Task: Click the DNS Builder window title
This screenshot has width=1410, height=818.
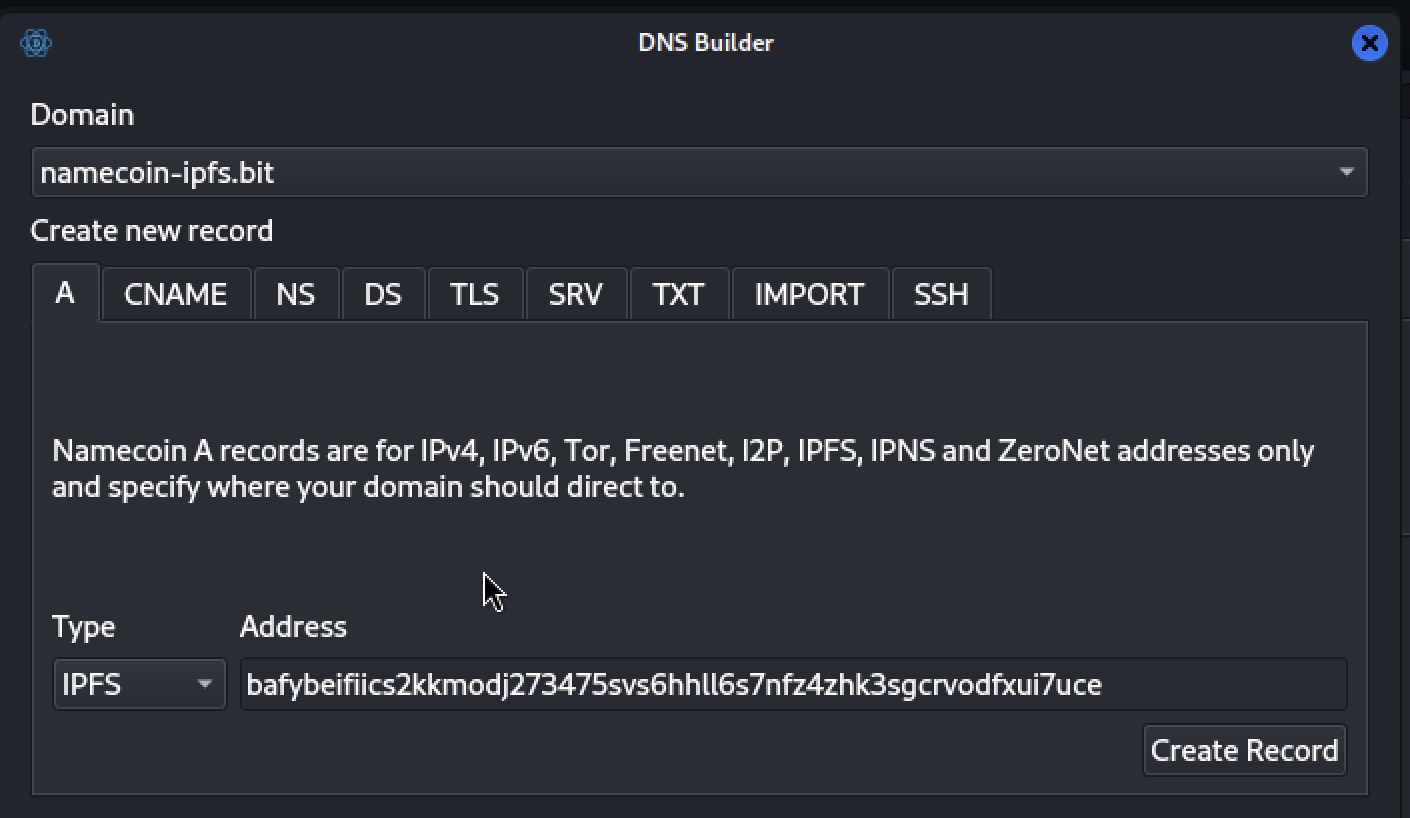Action: pyautogui.click(x=705, y=43)
